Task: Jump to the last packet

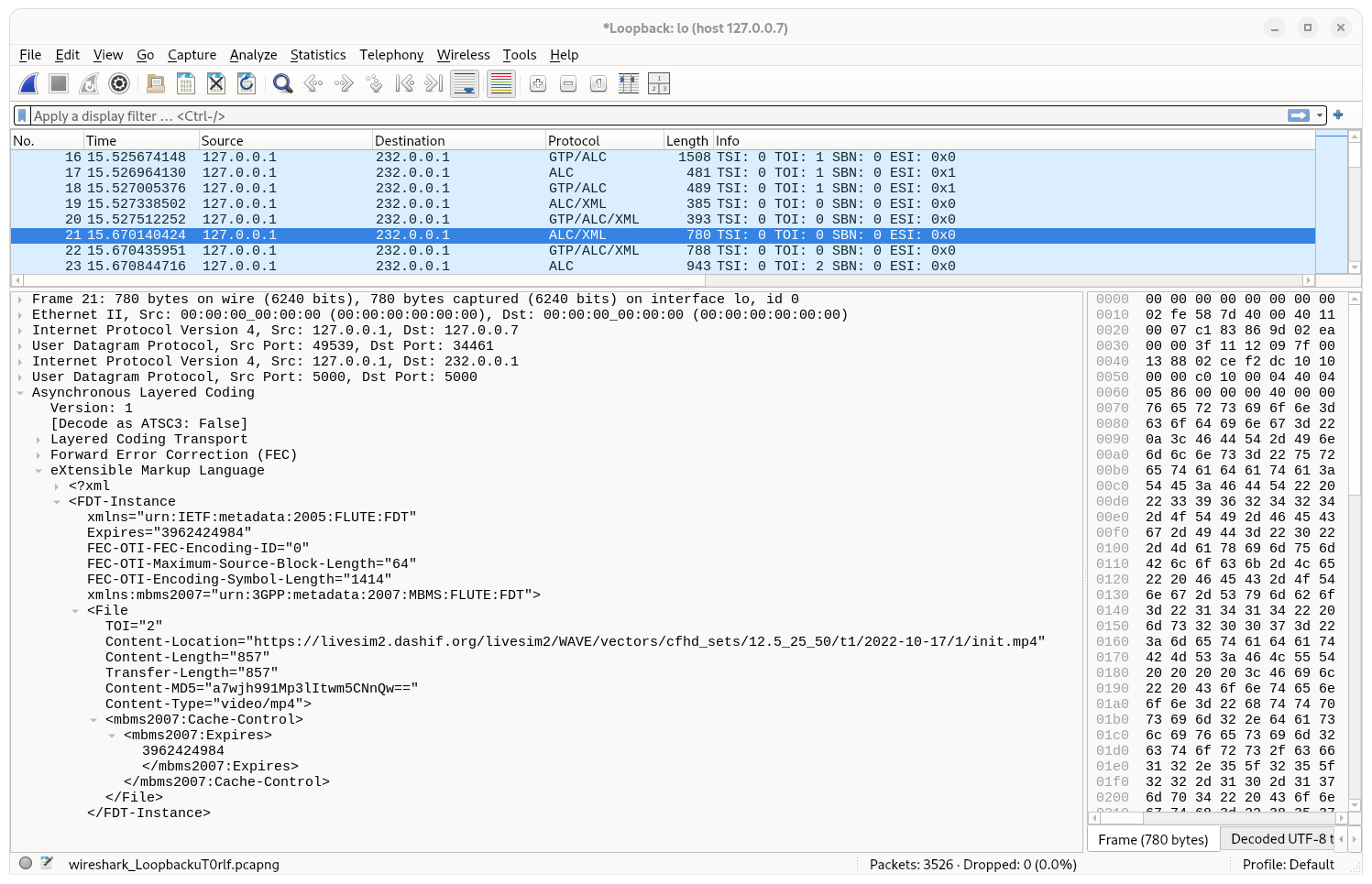Action: (x=432, y=83)
